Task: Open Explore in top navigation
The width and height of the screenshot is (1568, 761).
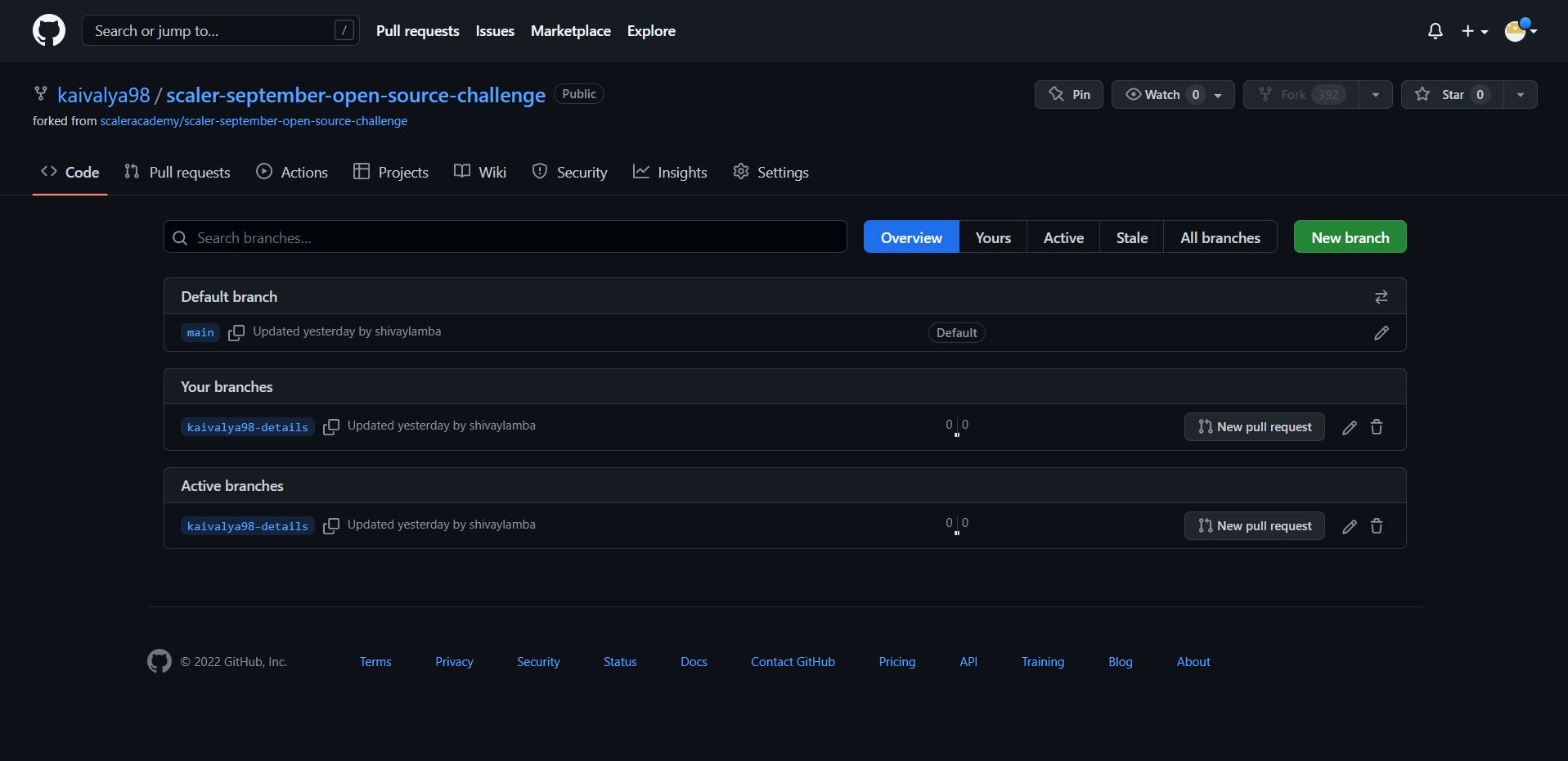Action: click(651, 31)
